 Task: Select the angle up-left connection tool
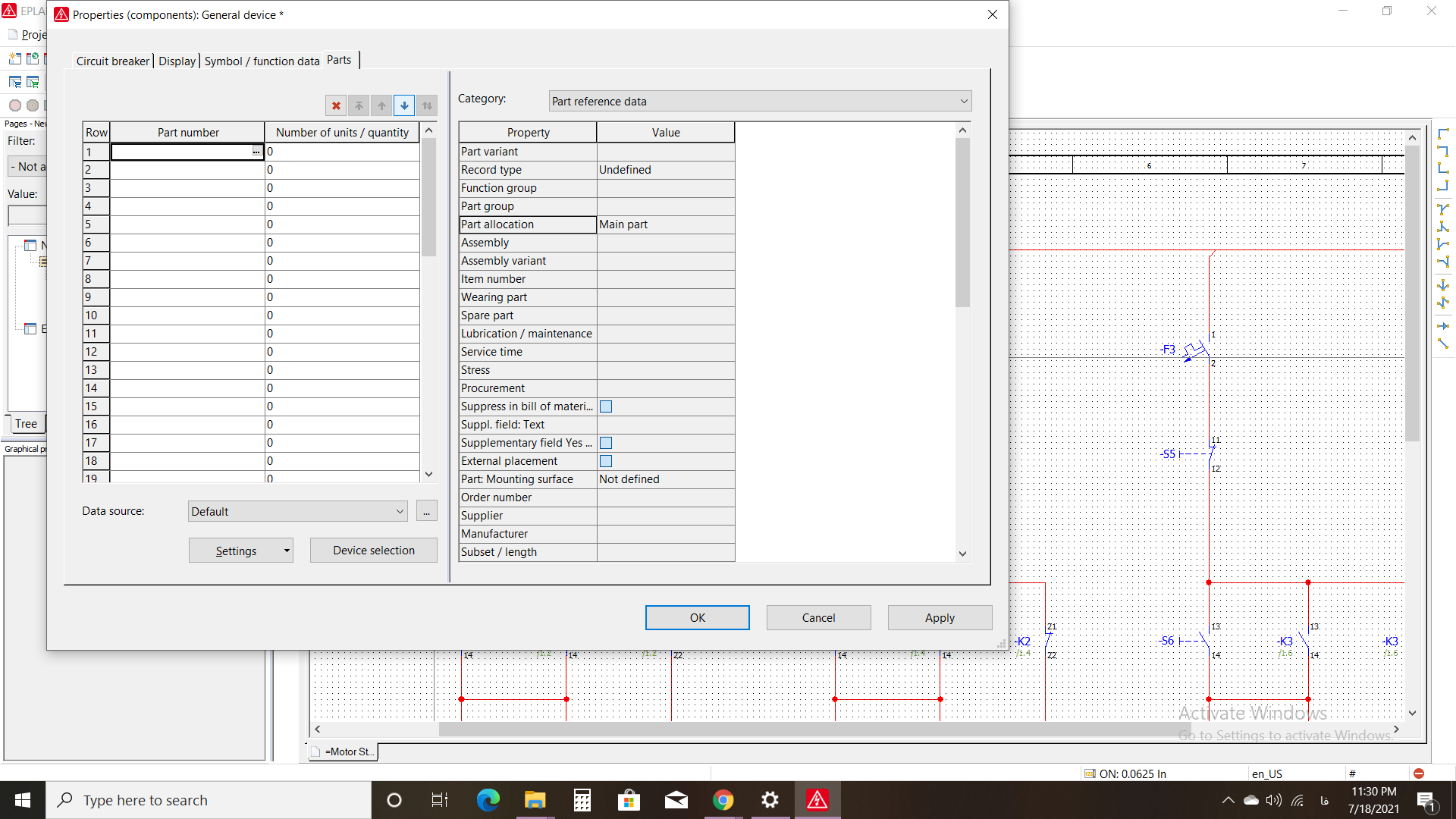(x=1443, y=186)
